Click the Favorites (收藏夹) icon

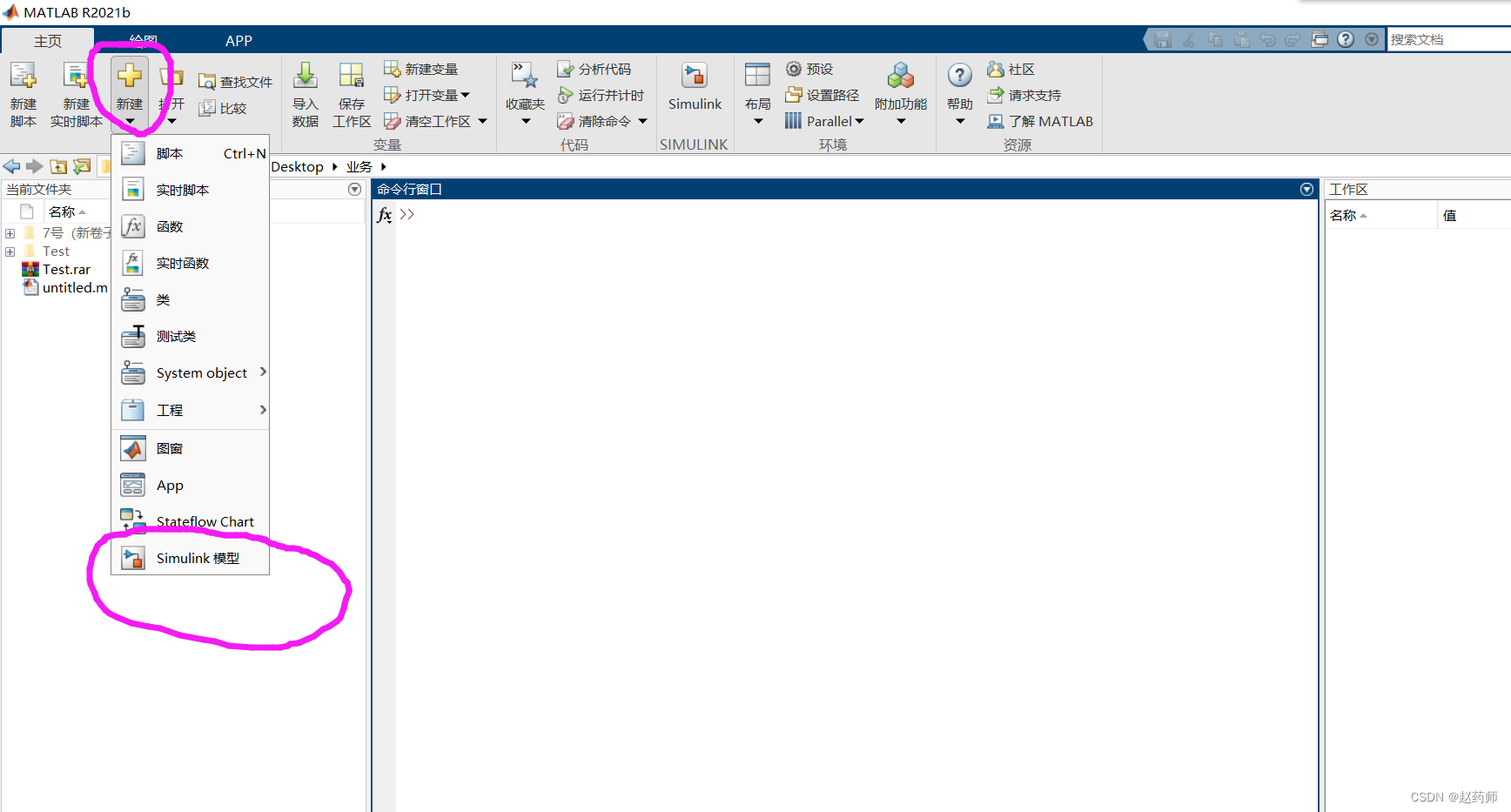pos(525,76)
